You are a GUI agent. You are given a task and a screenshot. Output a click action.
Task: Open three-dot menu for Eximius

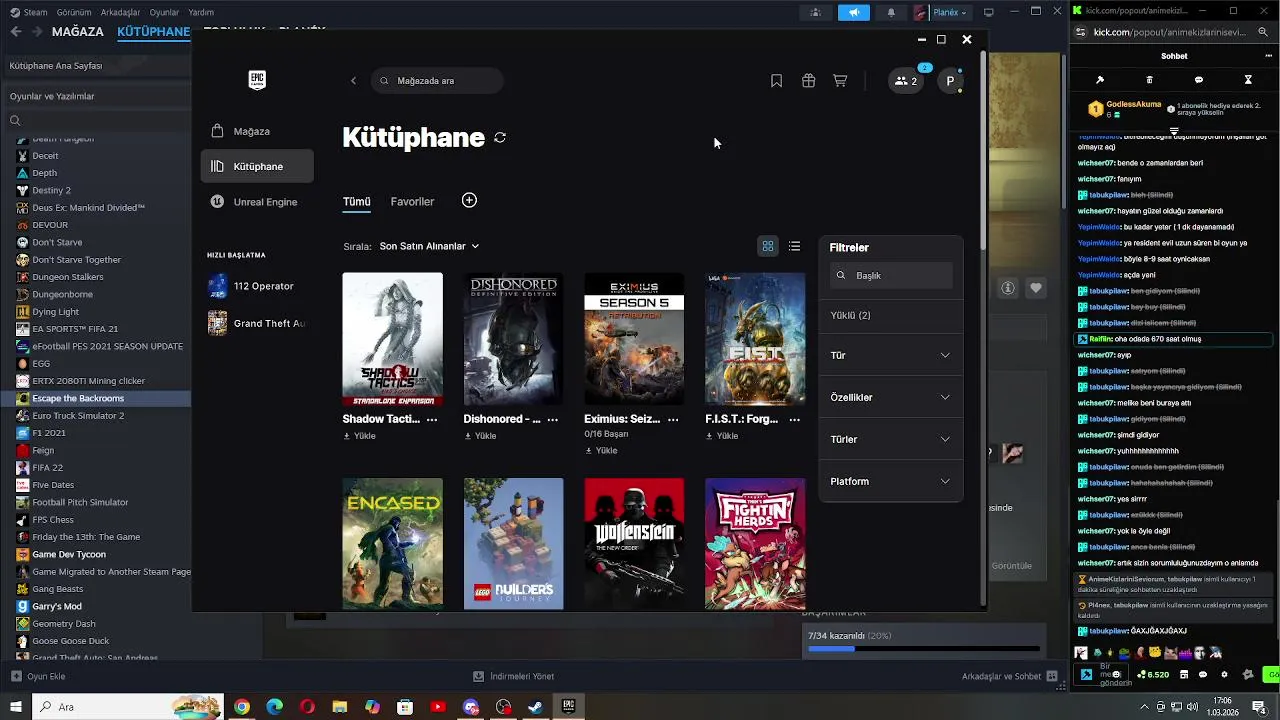pyautogui.click(x=673, y=420)
